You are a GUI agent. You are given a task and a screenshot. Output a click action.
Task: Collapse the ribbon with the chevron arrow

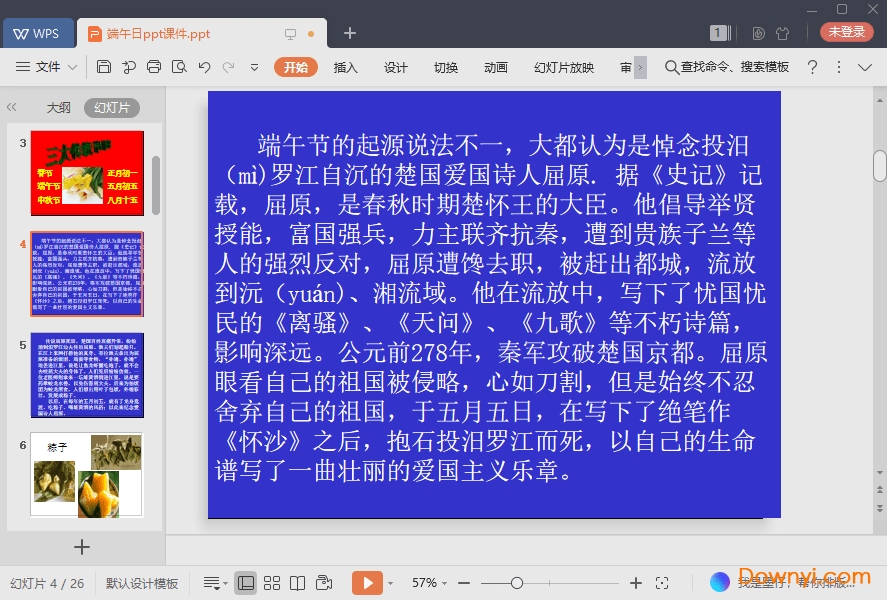click(x=865, y=67)
